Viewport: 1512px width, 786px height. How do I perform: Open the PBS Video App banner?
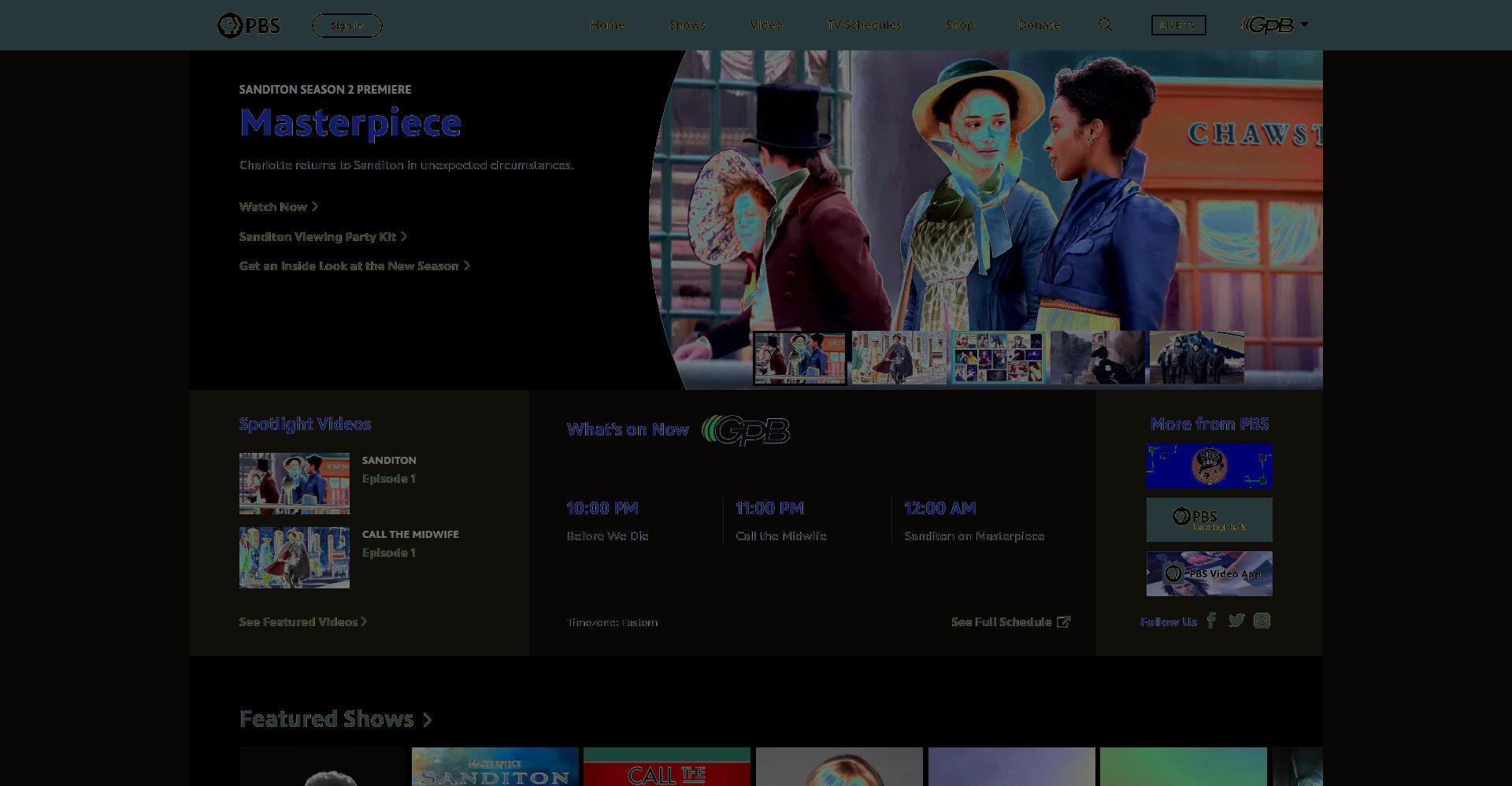1210,573
